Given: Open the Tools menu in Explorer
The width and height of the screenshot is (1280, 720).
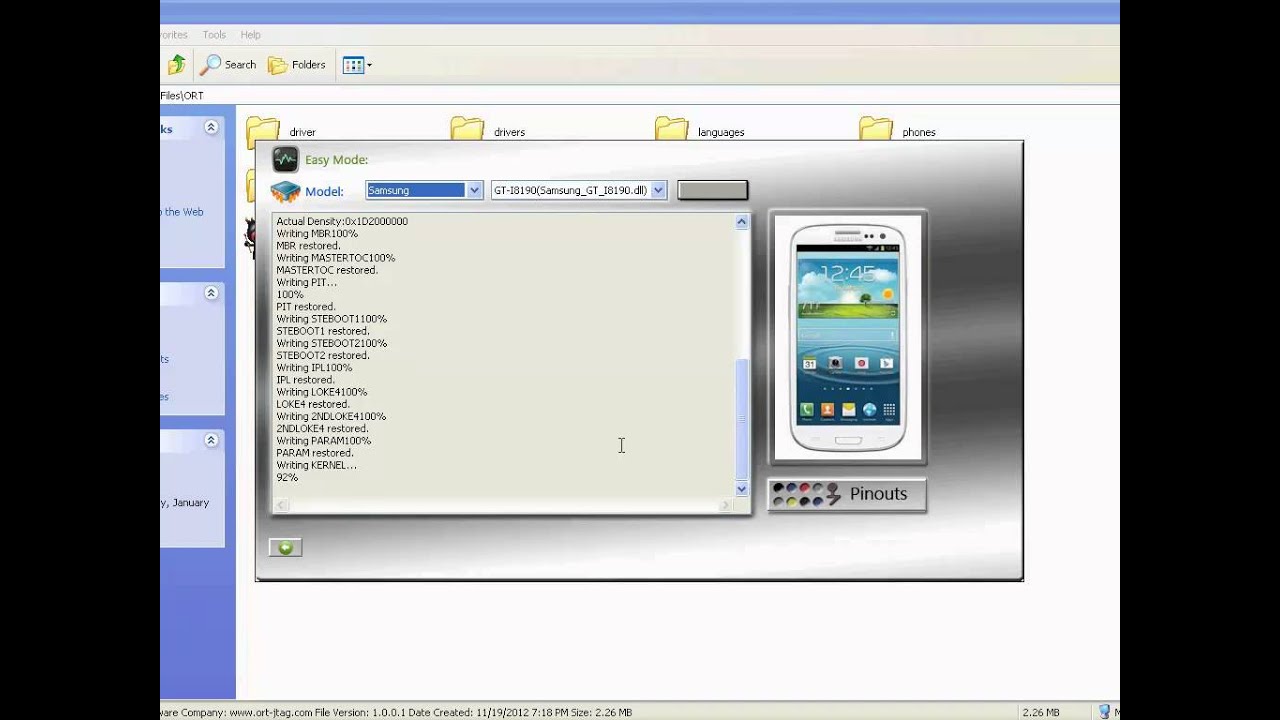Looking at the screenshot, I should [x=214, y=35].
